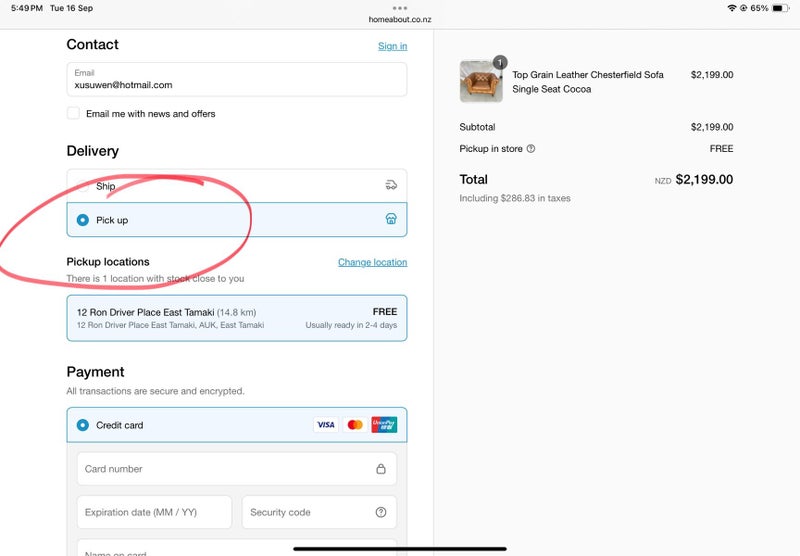
Task: Click the Visa card logo
Action: 326,425
